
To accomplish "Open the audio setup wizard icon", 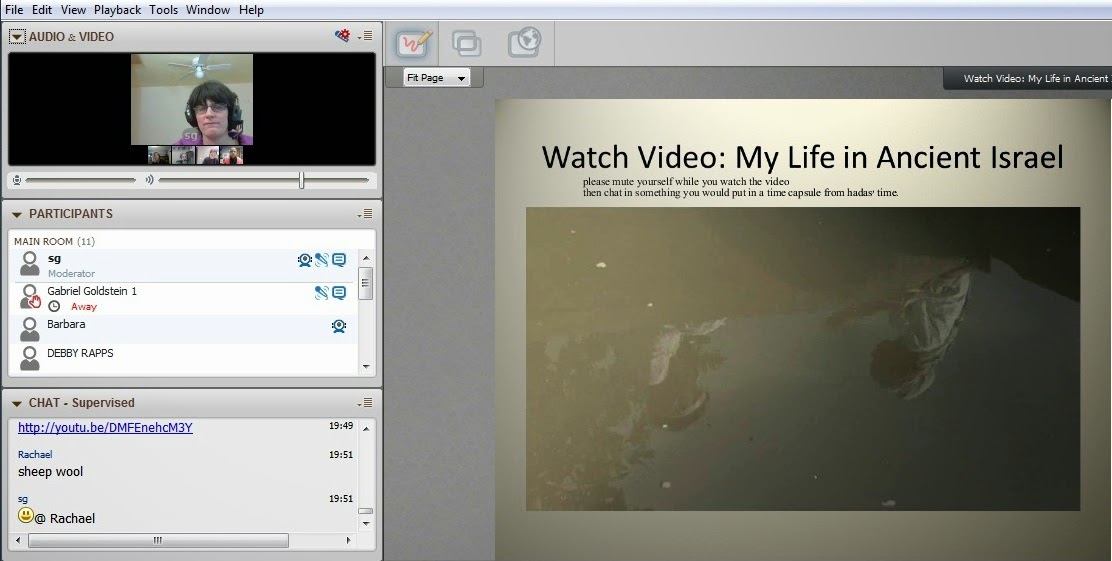I will [x=343, y=35].
